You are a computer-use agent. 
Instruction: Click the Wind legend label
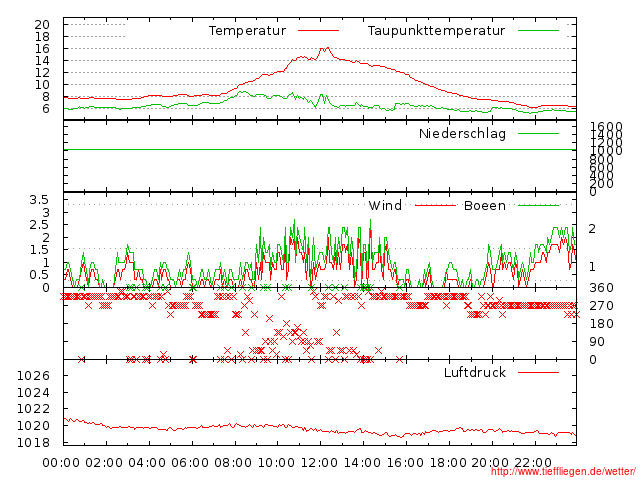tap(385, 205)
